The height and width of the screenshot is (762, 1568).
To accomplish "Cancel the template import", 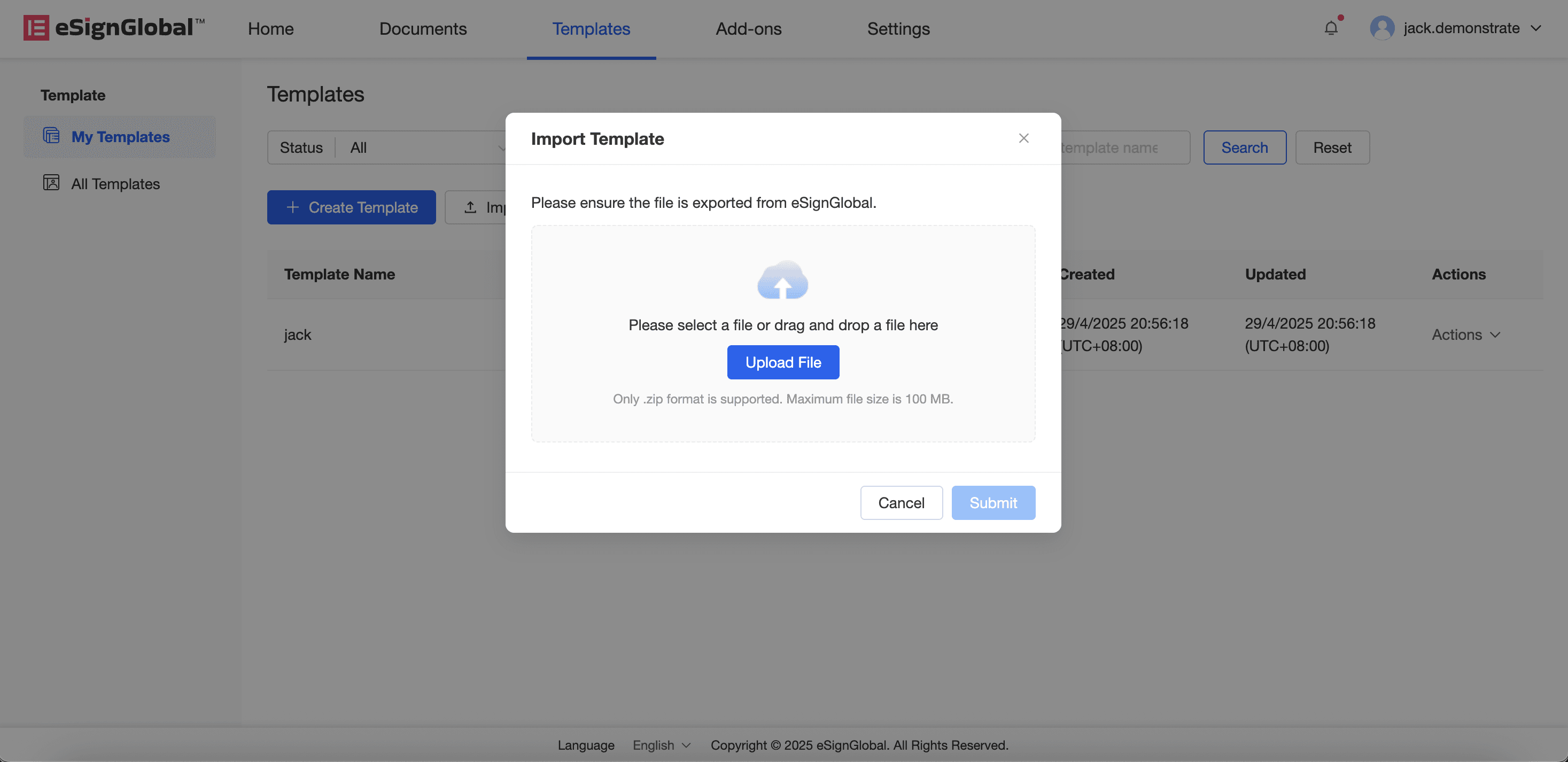I will [901, 503].
